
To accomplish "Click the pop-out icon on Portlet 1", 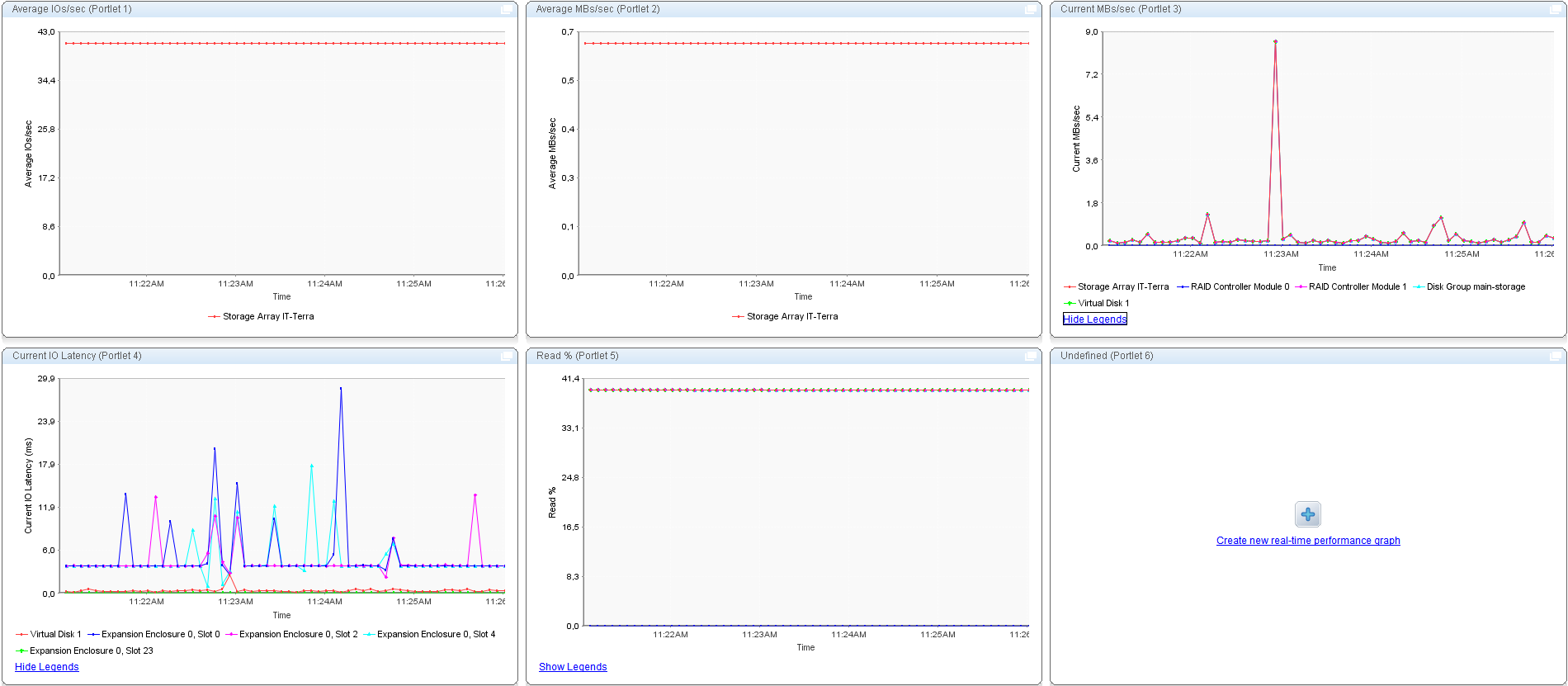I will [x=507, y=10].
